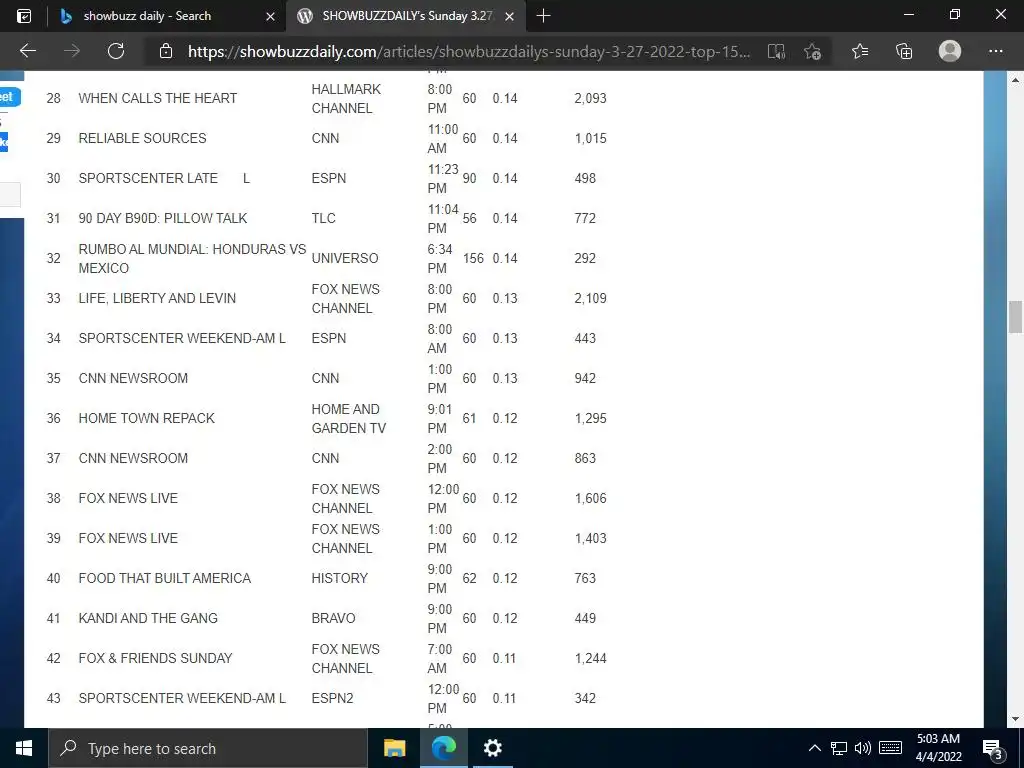
Task: Show hidden system tray icons
Action: pos(814,748)
